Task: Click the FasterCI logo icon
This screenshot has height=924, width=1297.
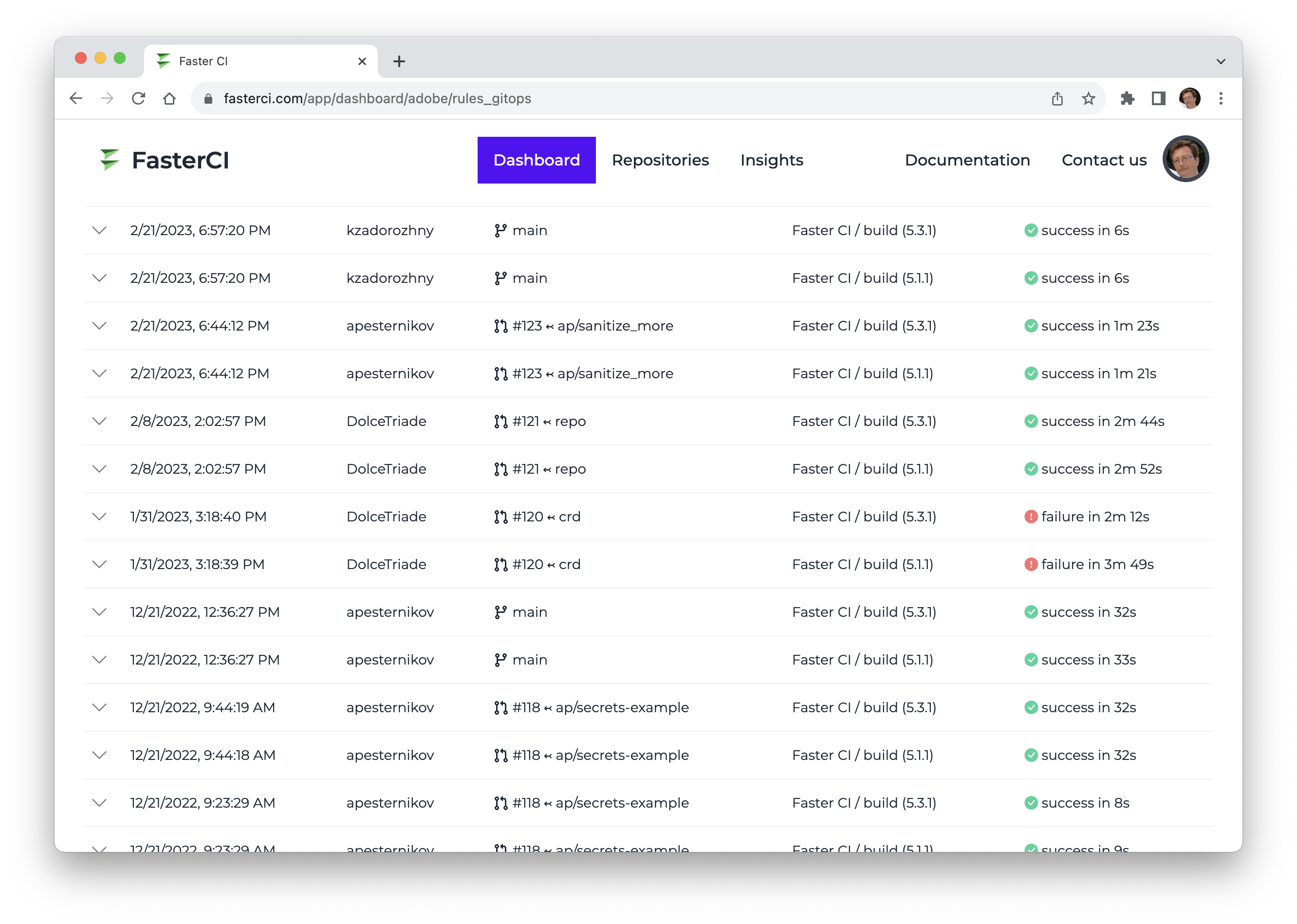Action: 109,160
